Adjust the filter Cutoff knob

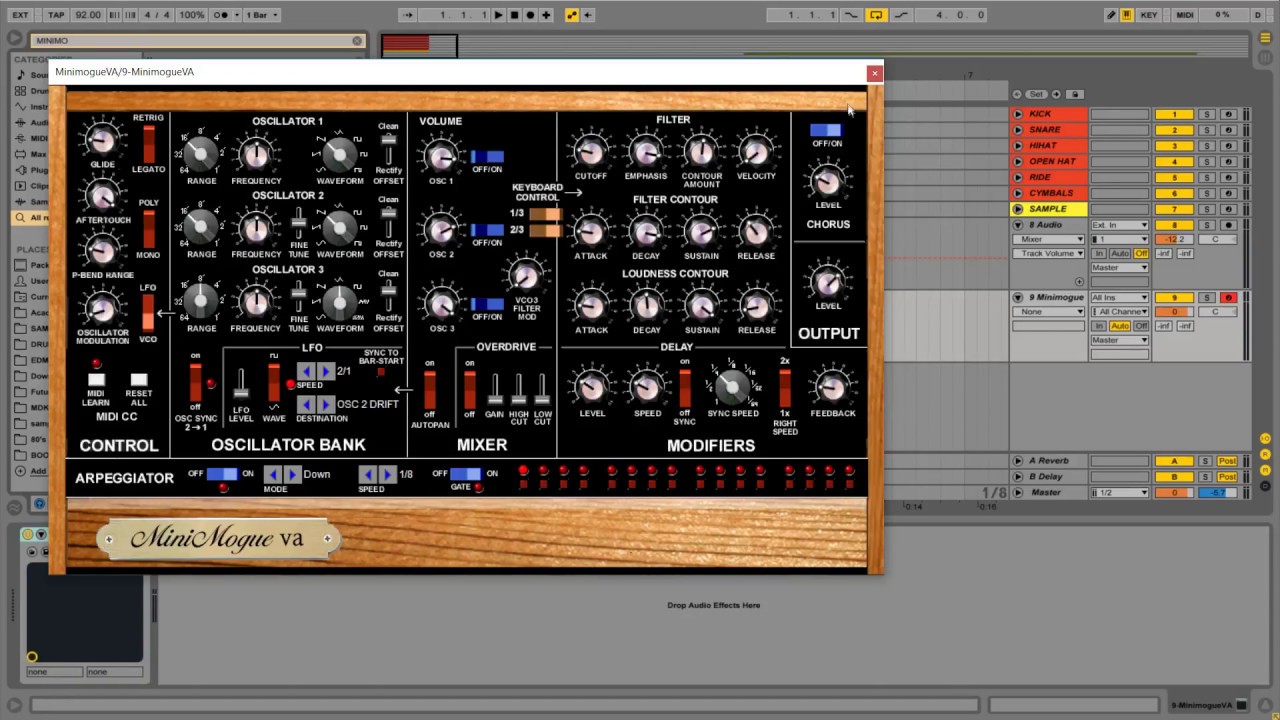tap(590, 151)
